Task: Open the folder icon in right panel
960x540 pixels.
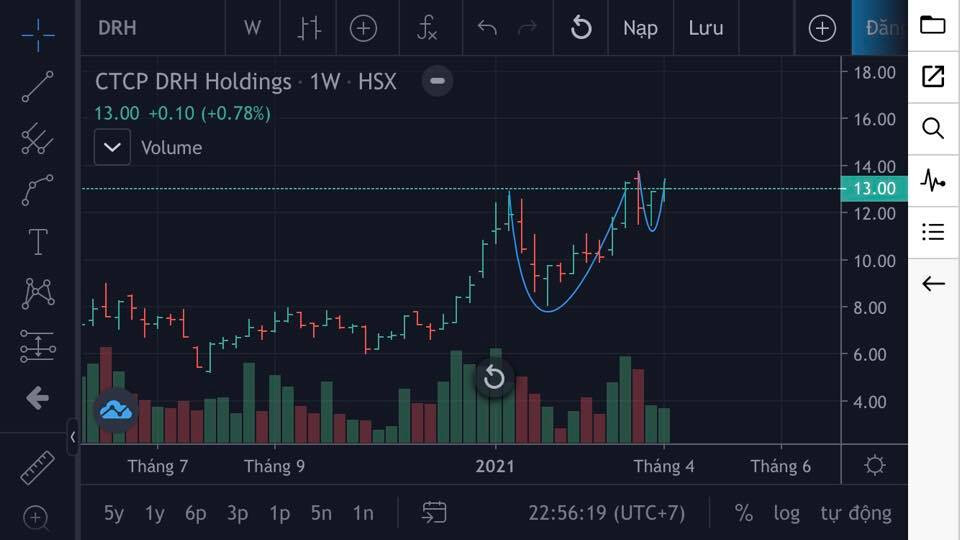Action: 932,25
